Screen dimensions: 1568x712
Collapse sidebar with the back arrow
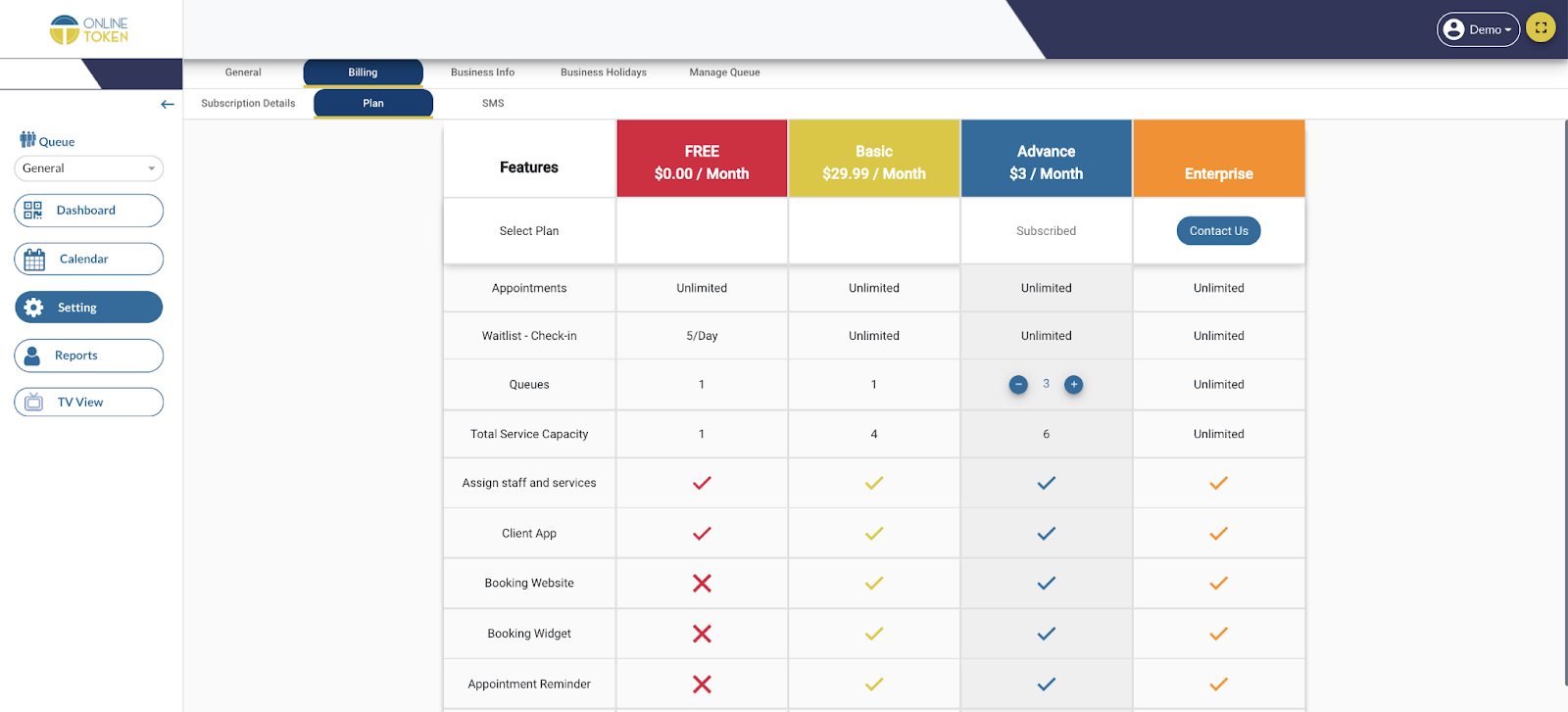click(168, 104)
